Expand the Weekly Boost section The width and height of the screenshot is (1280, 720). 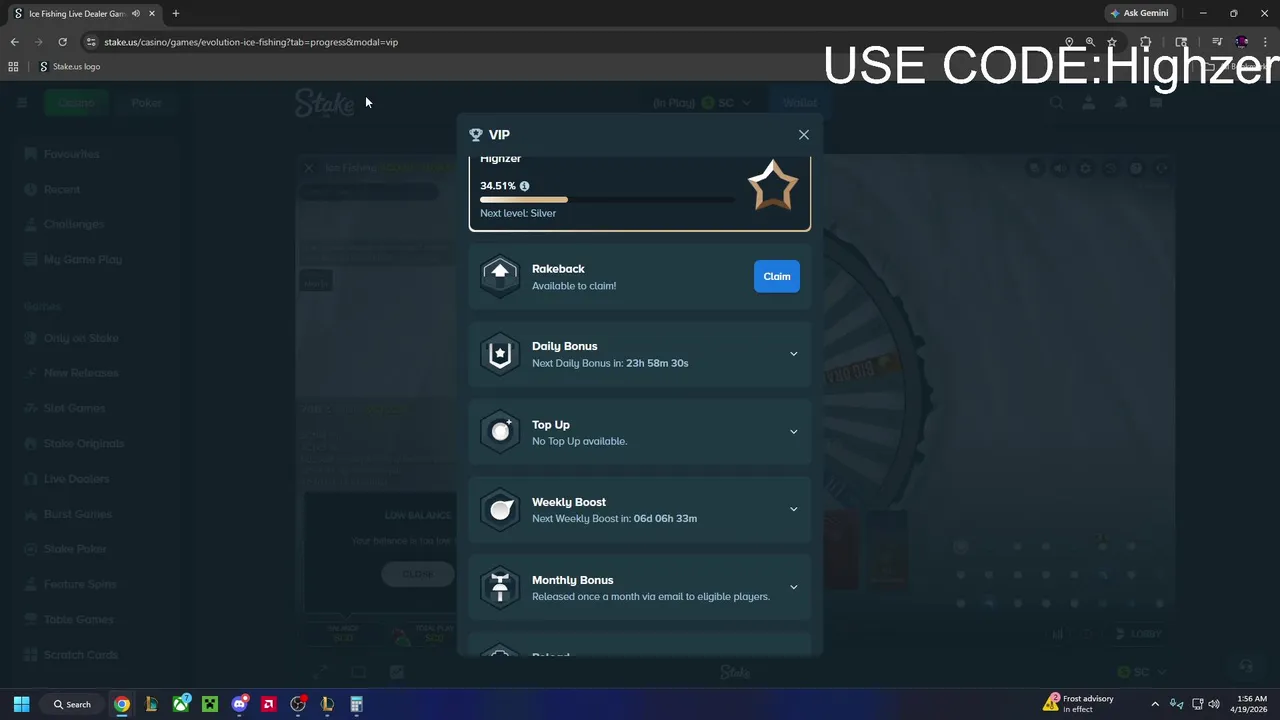coord(794,509)
